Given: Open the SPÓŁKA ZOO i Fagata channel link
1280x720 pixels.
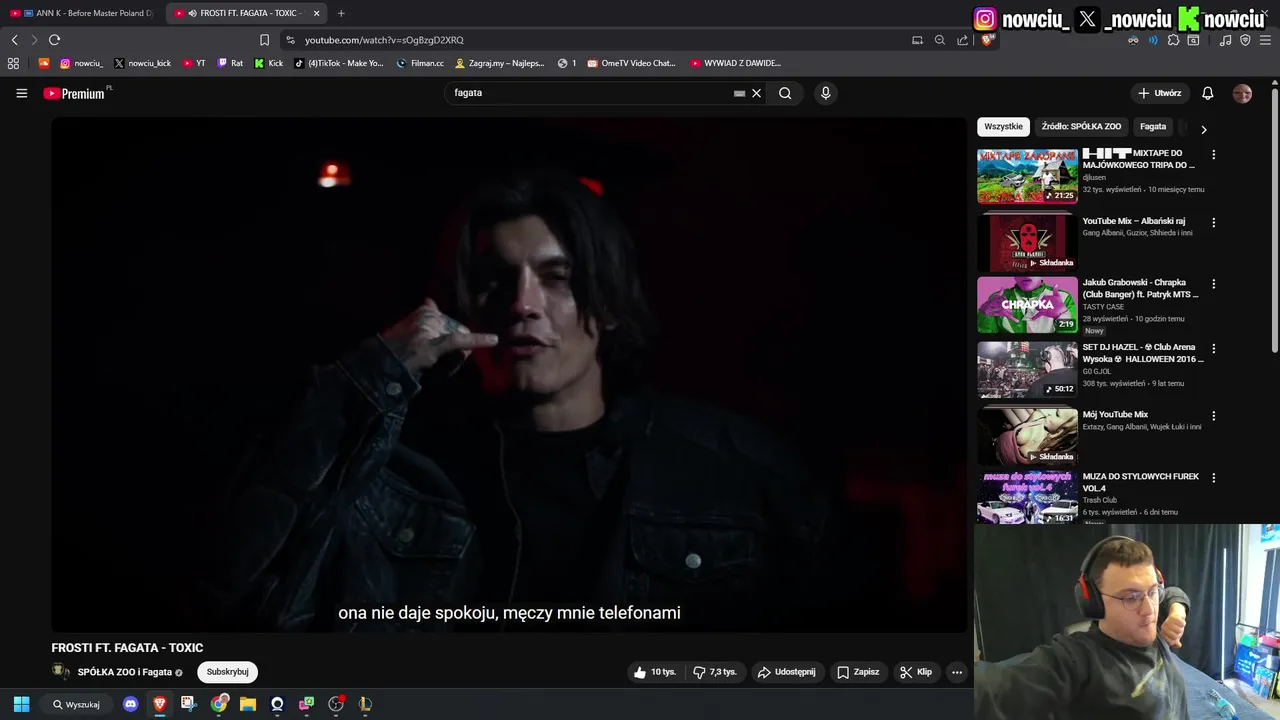Looking at the screenshot, I should click(125, 672).
